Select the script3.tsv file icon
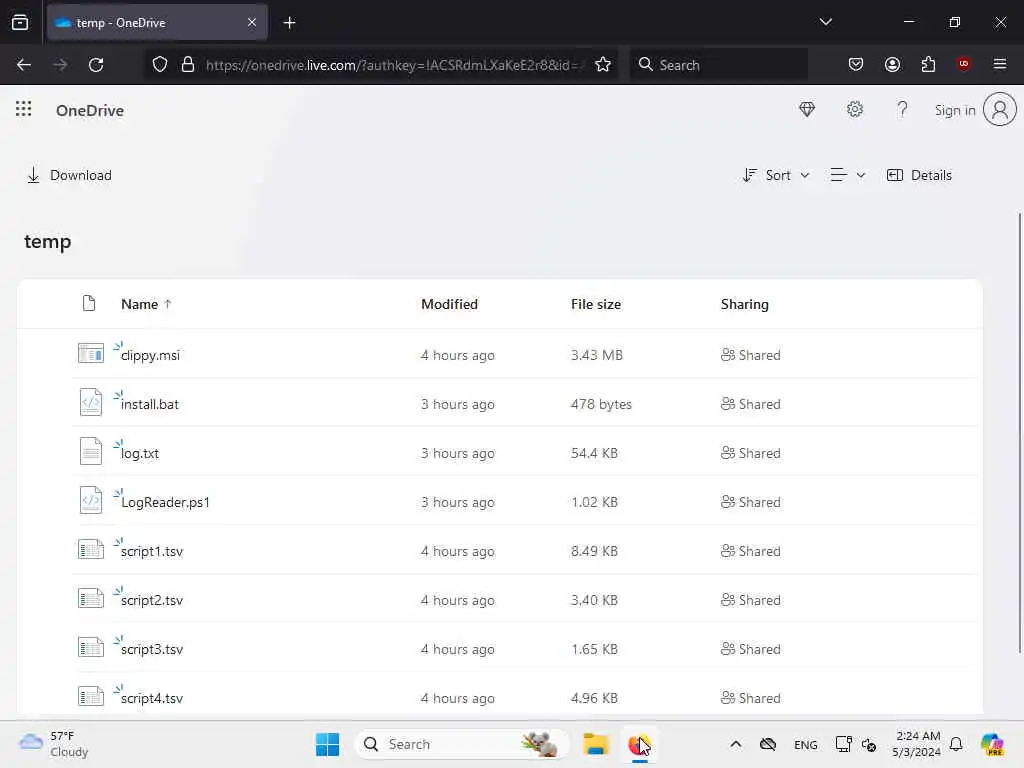This screenshot has width=1024, height=768. point(91,647)
